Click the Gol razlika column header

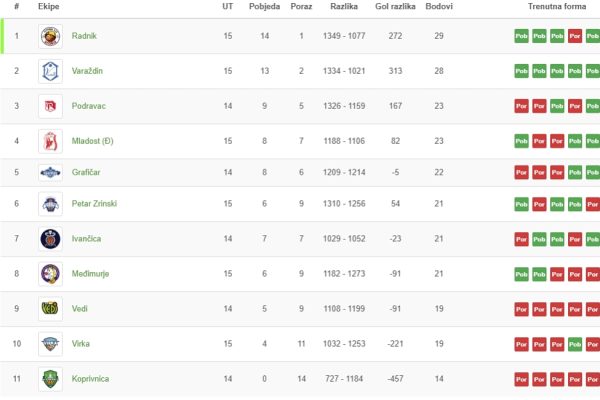click(395, 7)
